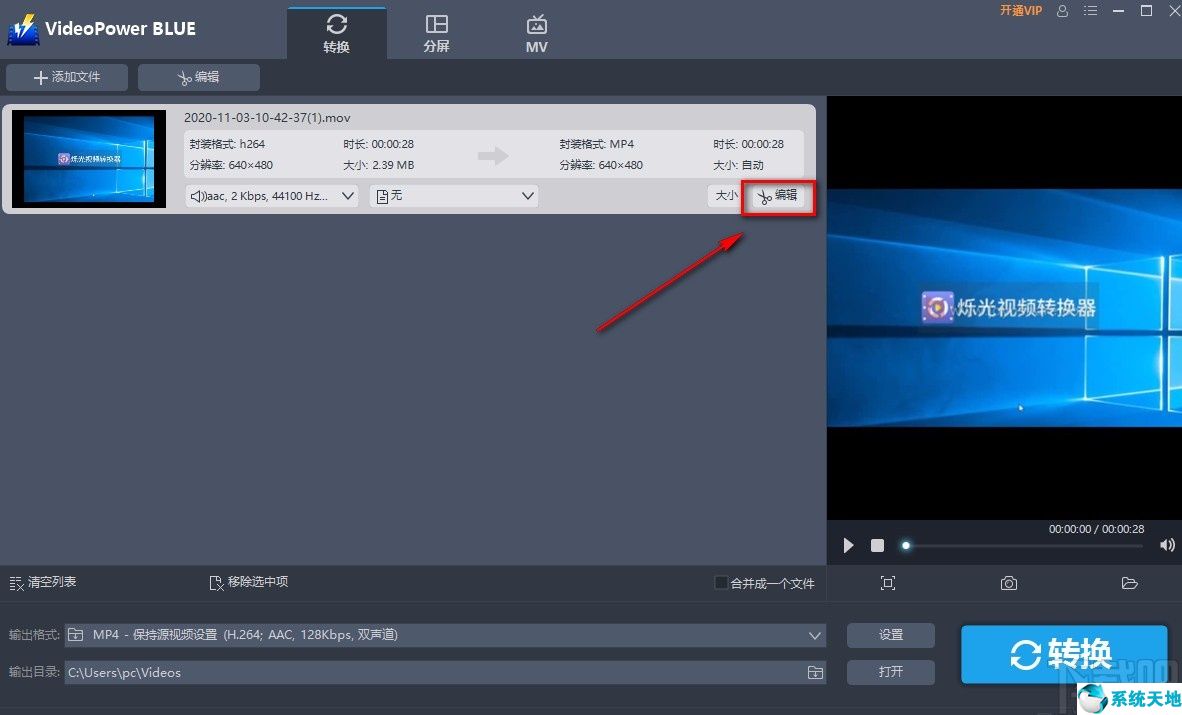Toggle the hamburger menu icon top right
The width and height of the screenshot is (1182, 715).
(x=1091, y=11)
